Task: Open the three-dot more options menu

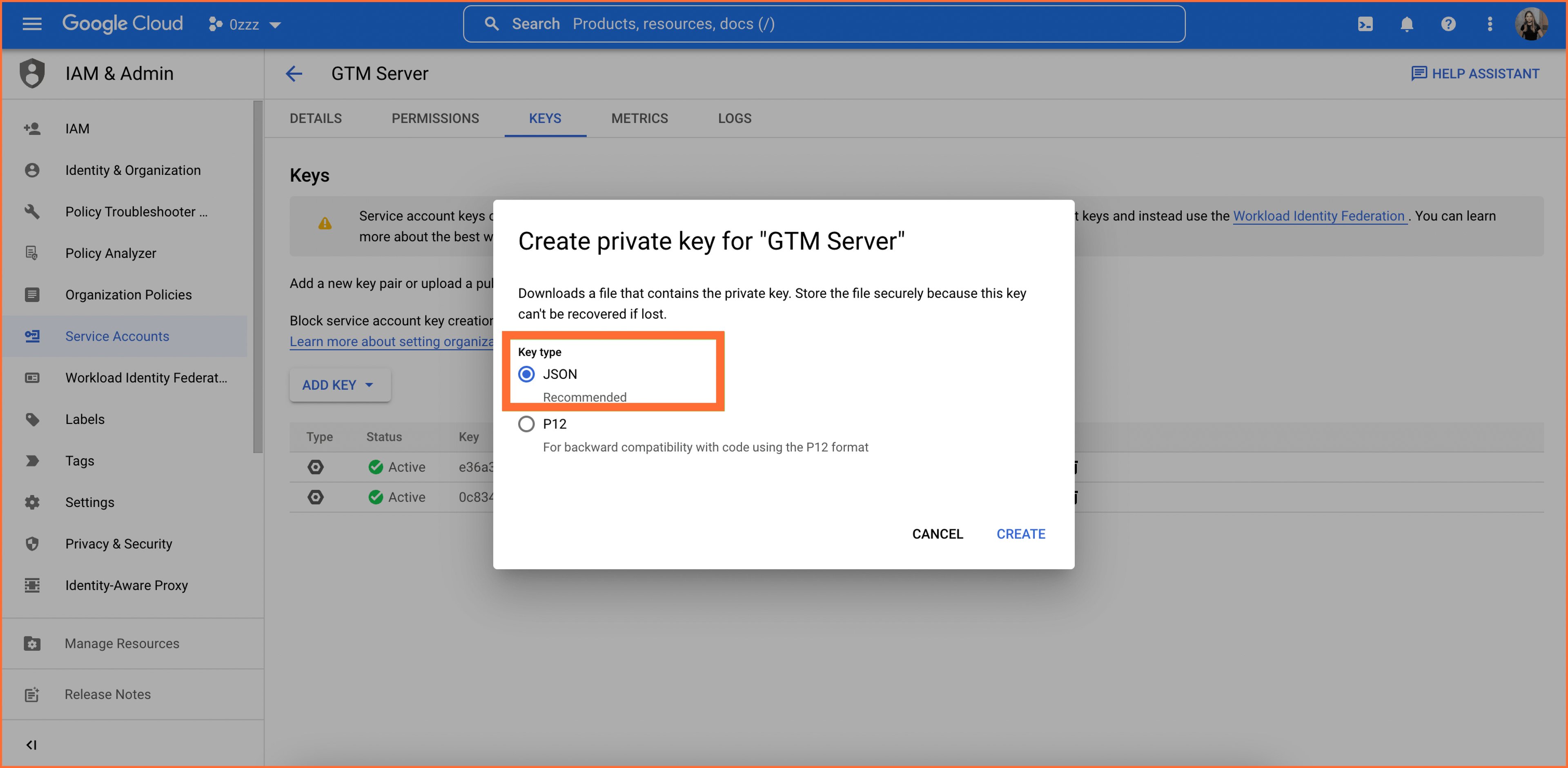Action: [x=1490, y=24]
